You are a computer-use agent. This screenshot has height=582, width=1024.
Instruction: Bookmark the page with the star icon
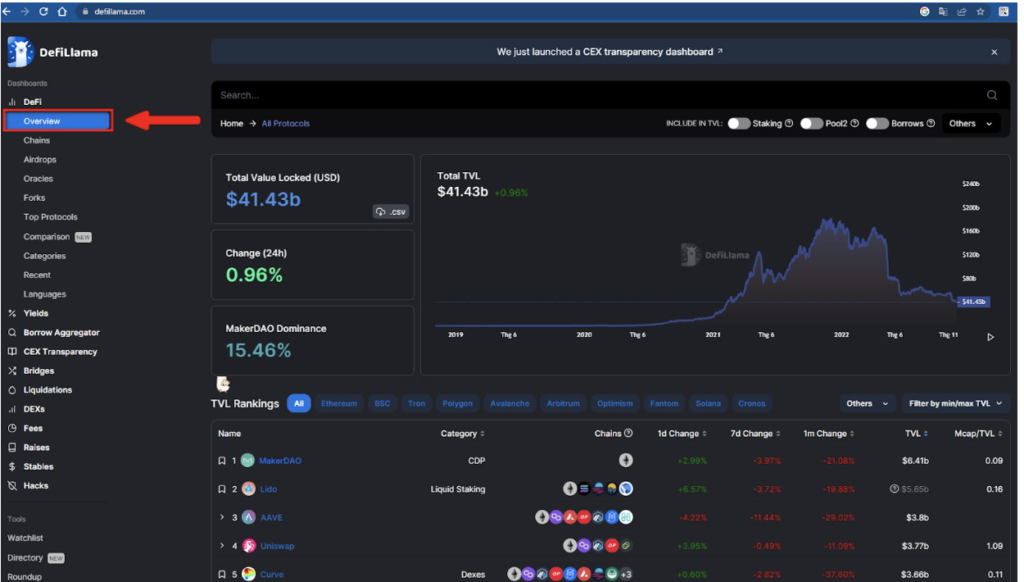click(980, 11)
